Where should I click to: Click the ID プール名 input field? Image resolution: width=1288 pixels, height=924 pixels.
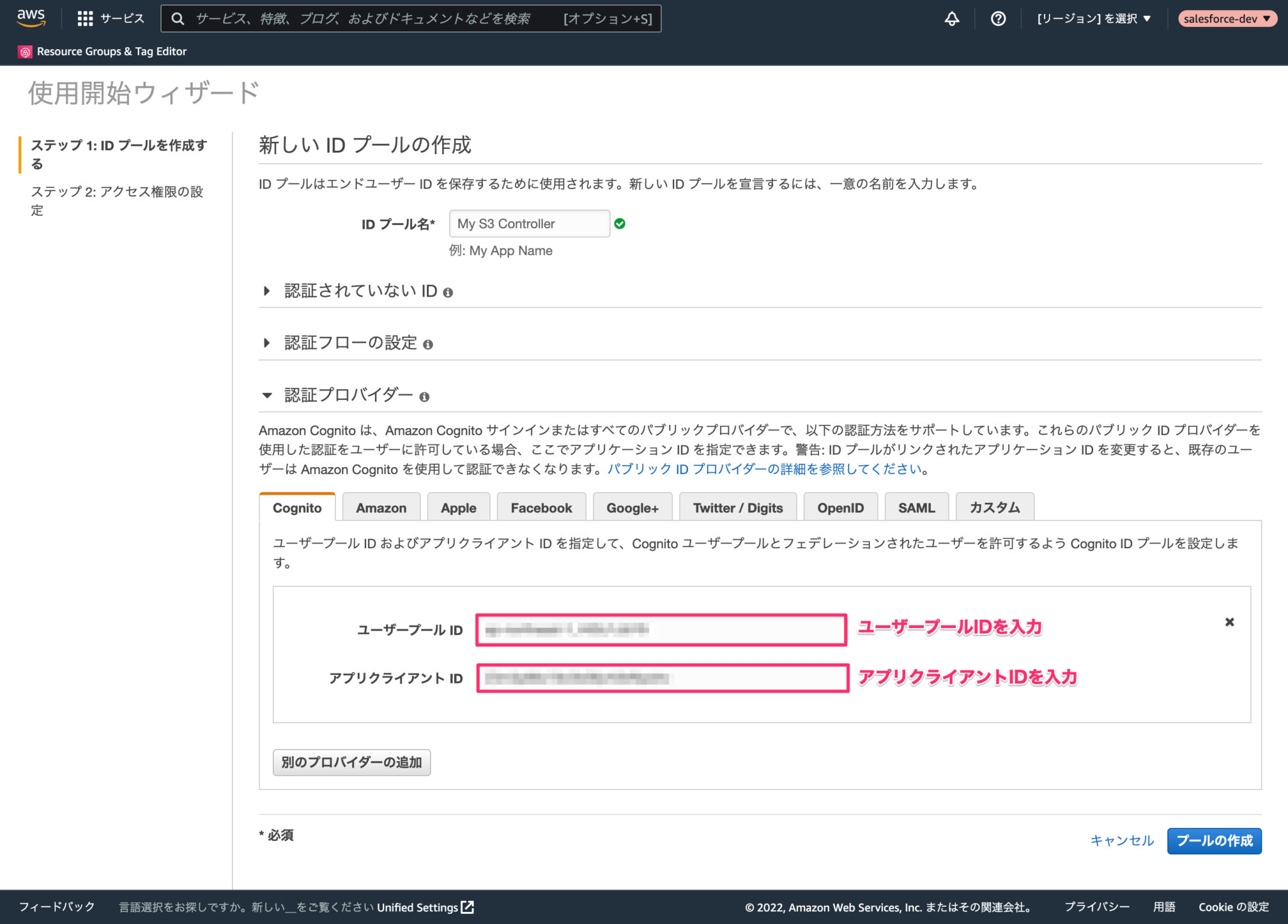tap(529, 223)
